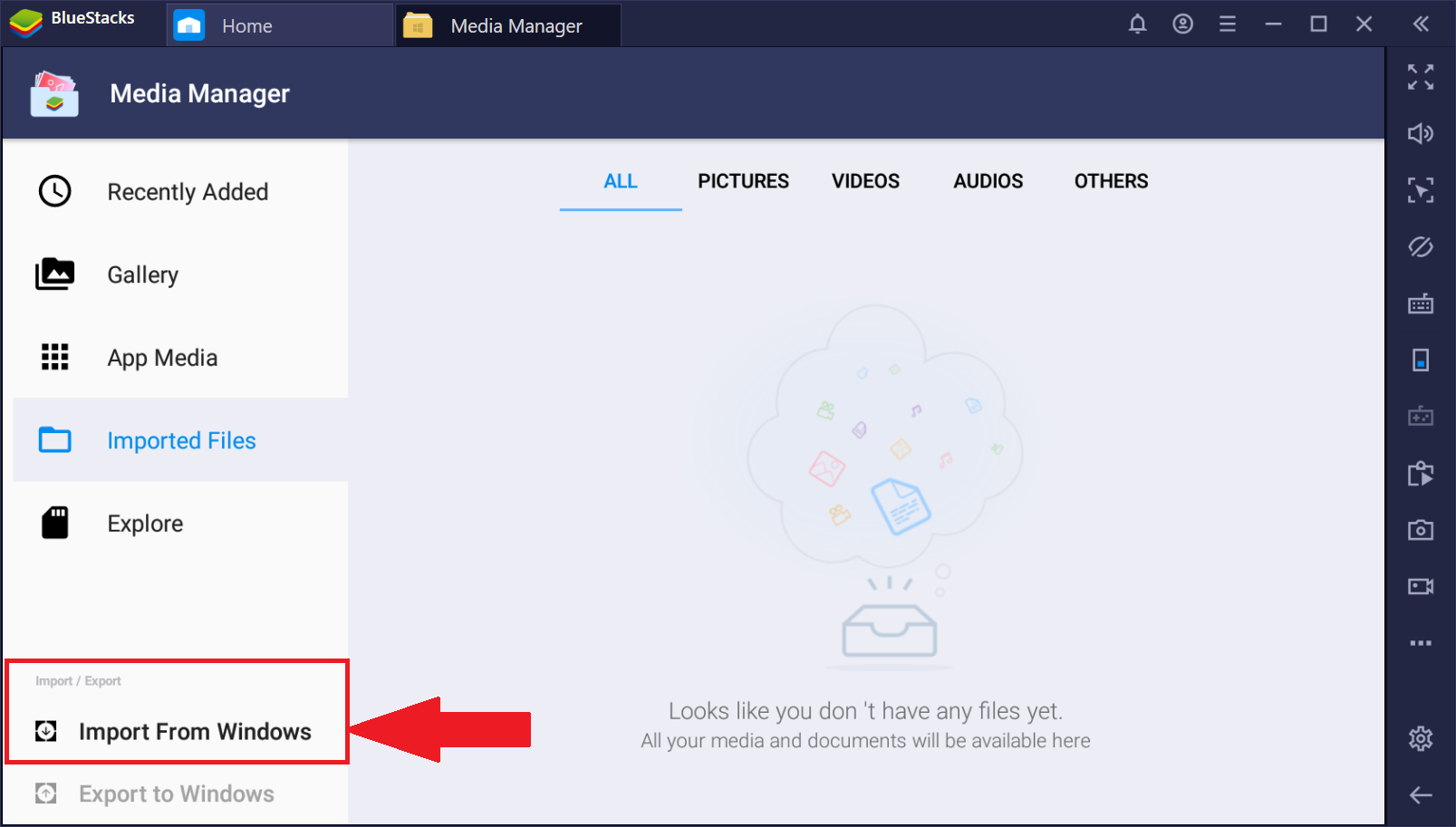Maximize the BlueStacks window
The width and height of the screenshot is (1456, 827).
pos(1318,24)
